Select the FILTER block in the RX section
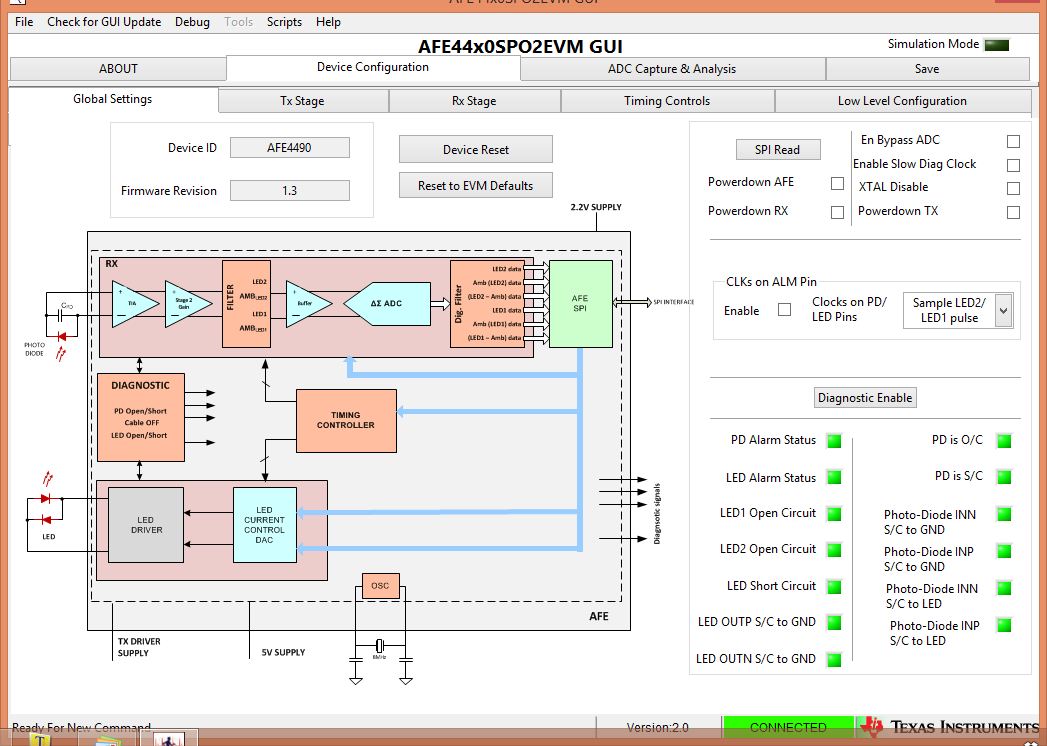 tap(246, 304)
